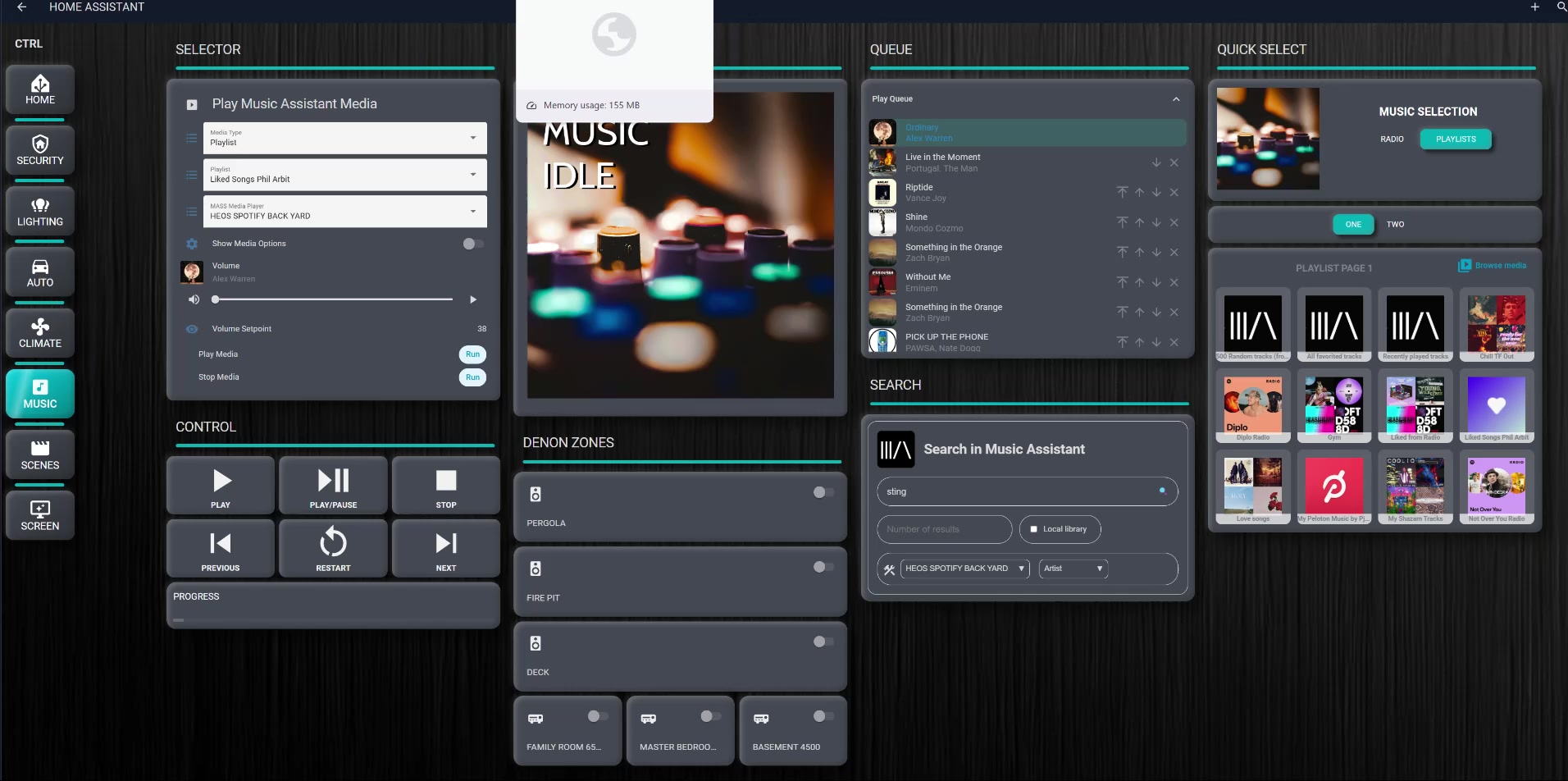Open the Media Type dropdown
The image size is (1568, 781).
(345, 138)
